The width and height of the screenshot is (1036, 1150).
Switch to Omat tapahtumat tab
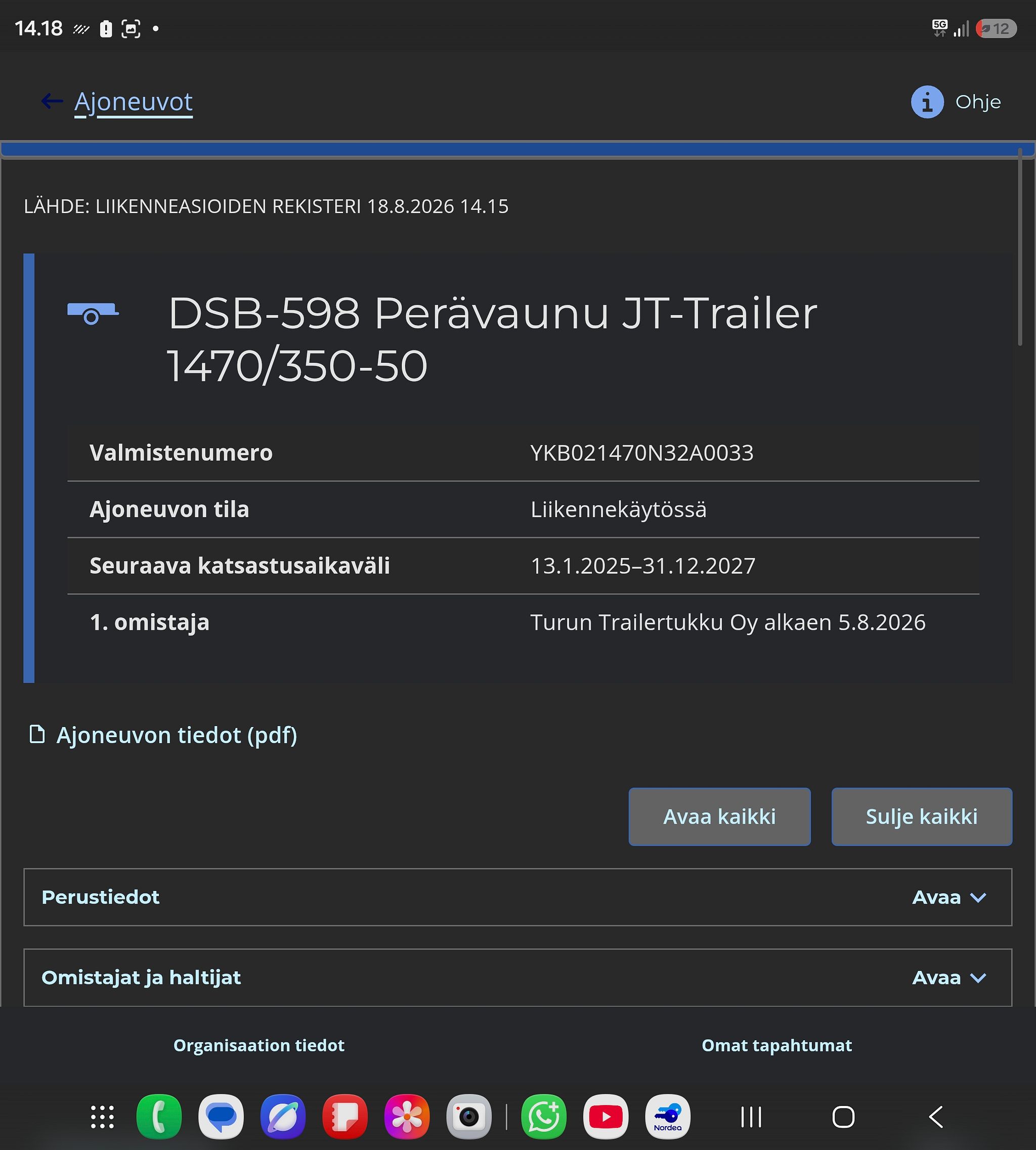pos(777,1045)
